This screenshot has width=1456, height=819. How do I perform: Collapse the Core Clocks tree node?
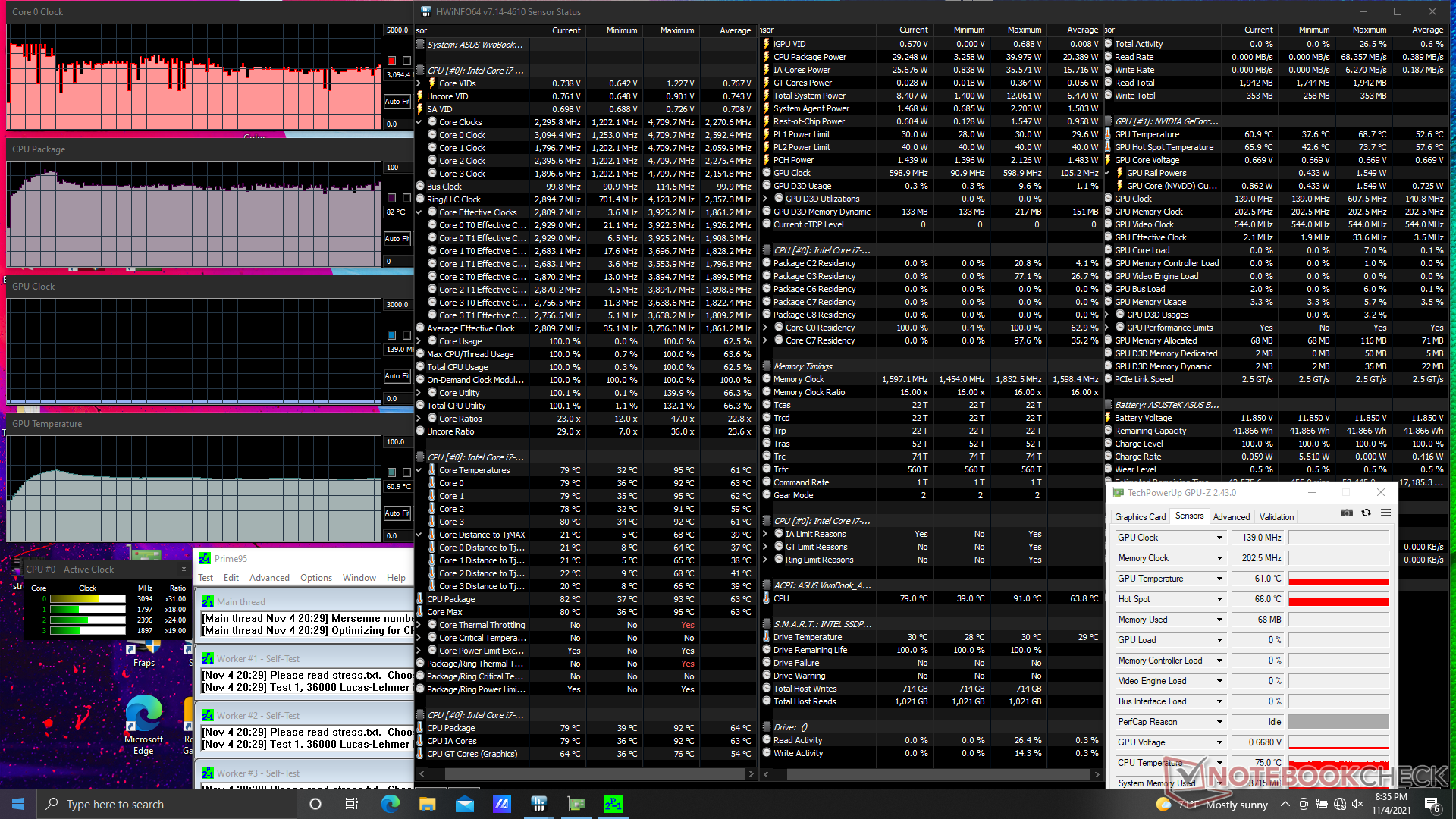[x=419, y=122]
